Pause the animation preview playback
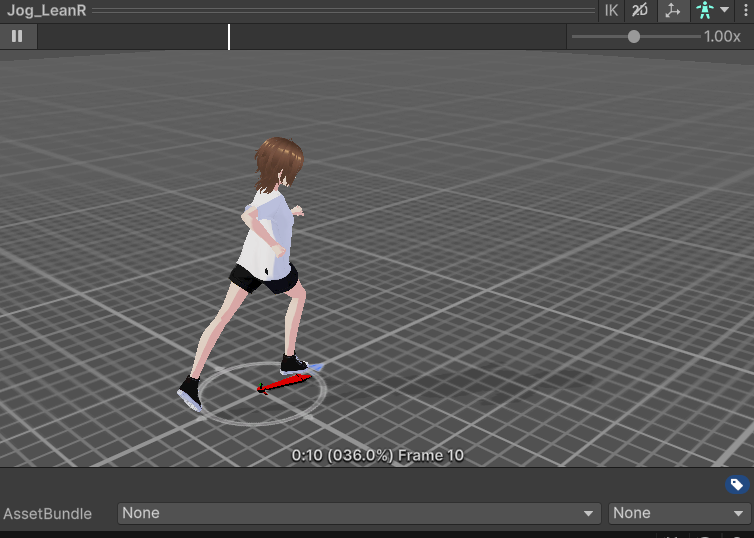The width and height of the screenshot is (754, 538). click(17, 37)
